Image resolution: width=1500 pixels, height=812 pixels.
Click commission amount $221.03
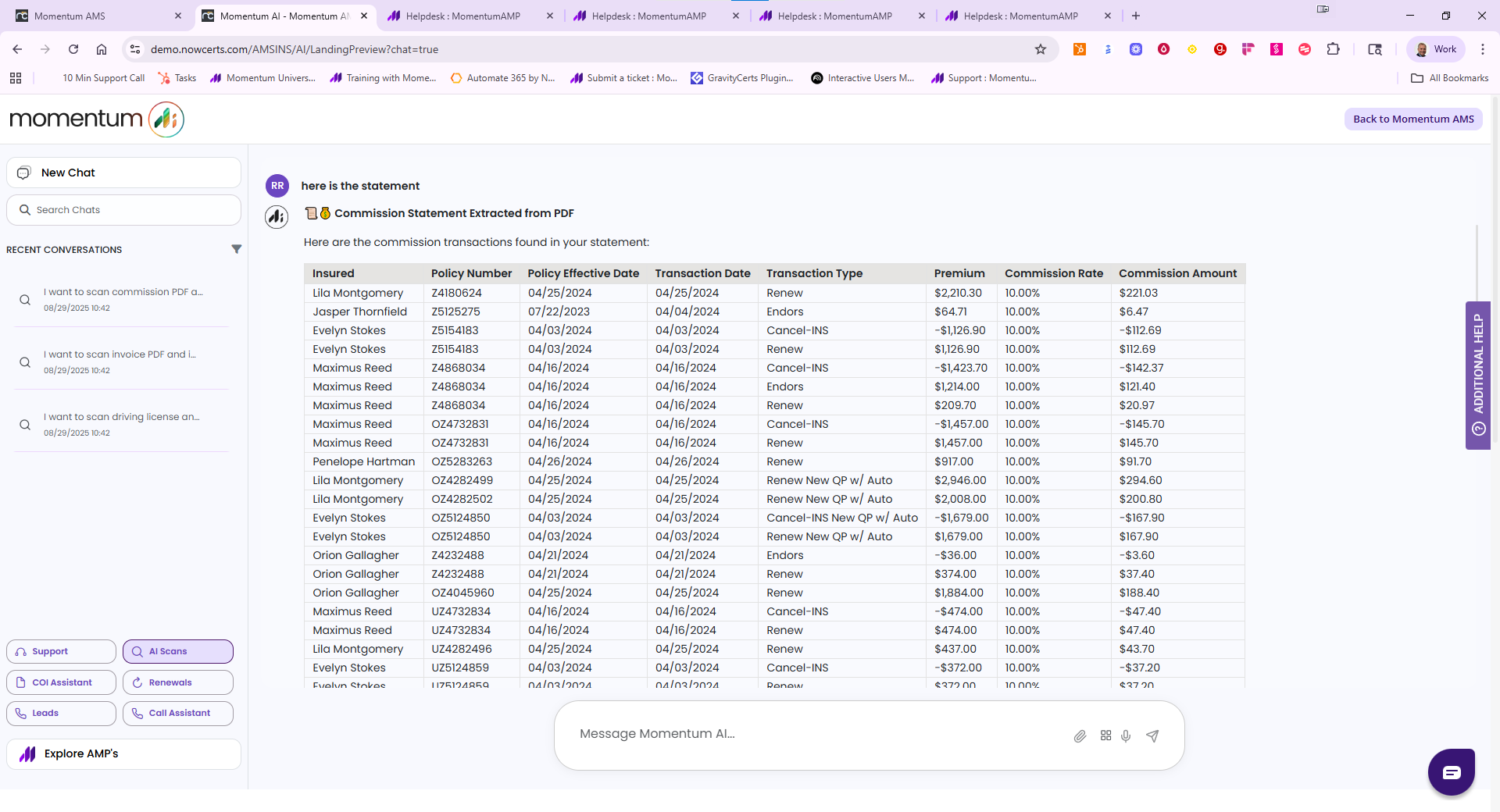[x=1138, y=293]
